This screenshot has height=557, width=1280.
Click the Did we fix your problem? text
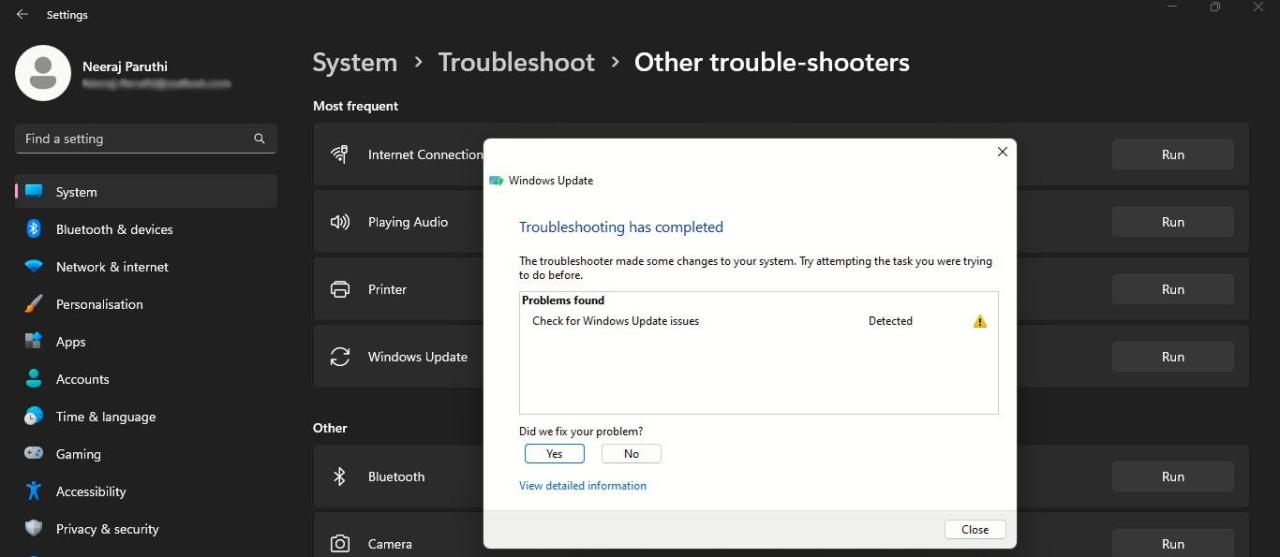tap(581, 432)
